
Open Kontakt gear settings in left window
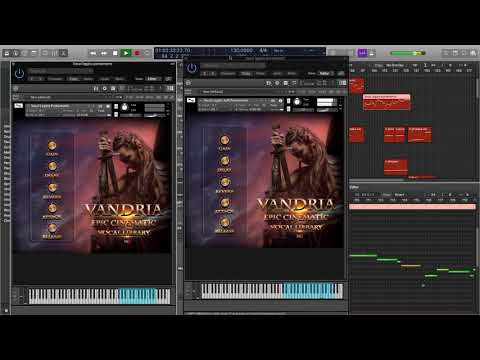[x=105, y=89]
